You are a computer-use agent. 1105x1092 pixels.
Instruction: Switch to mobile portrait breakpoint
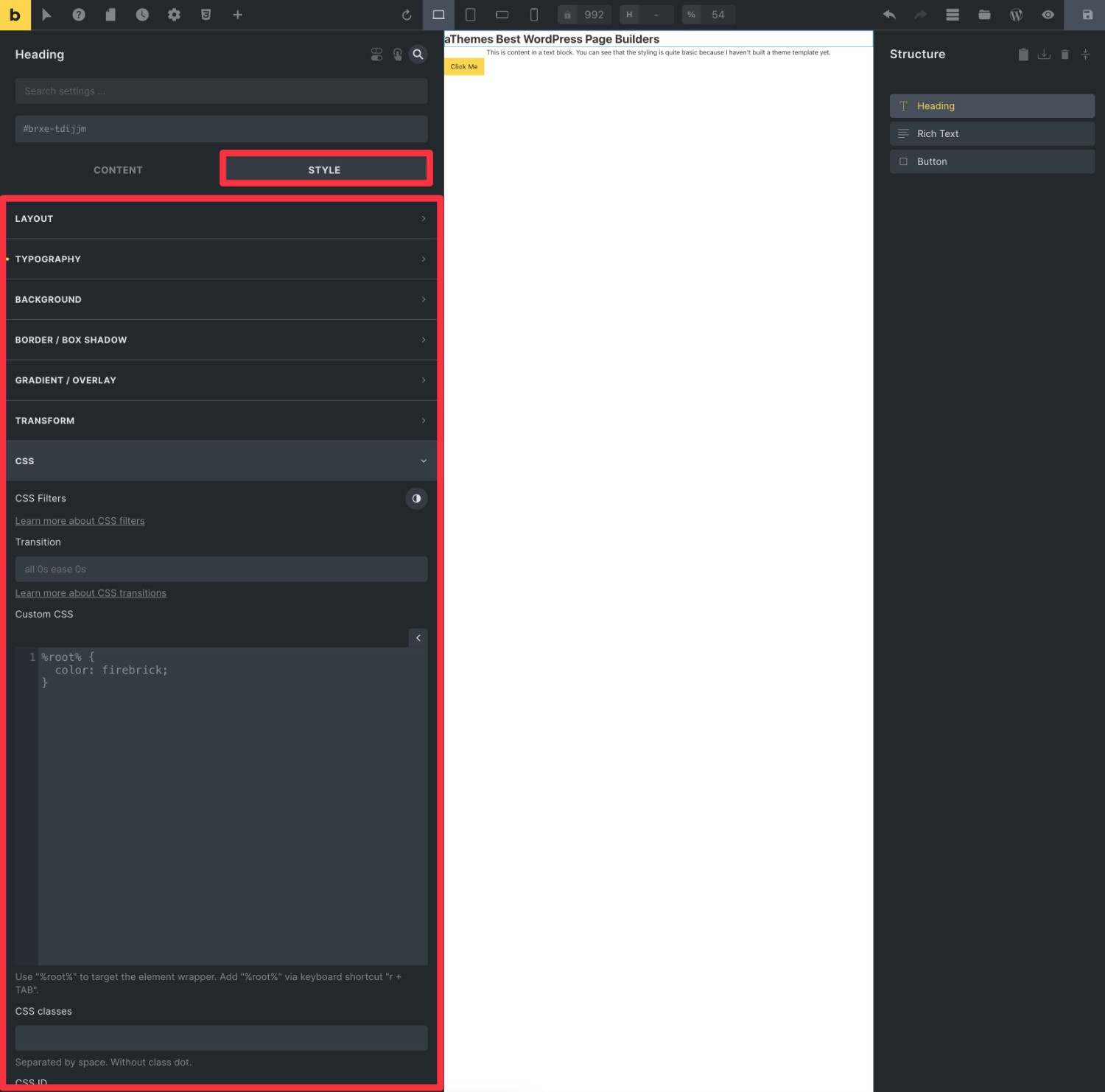click(534, 15)
